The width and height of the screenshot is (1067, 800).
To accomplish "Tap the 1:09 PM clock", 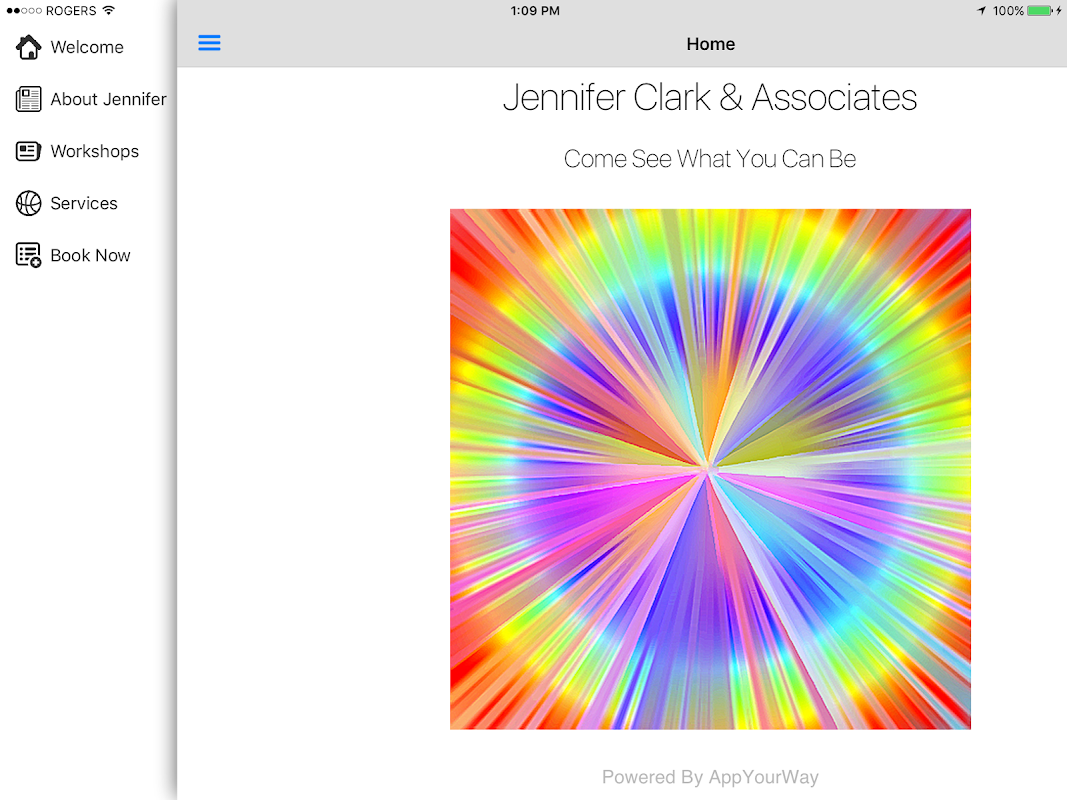I will click(x=535, y=11).
